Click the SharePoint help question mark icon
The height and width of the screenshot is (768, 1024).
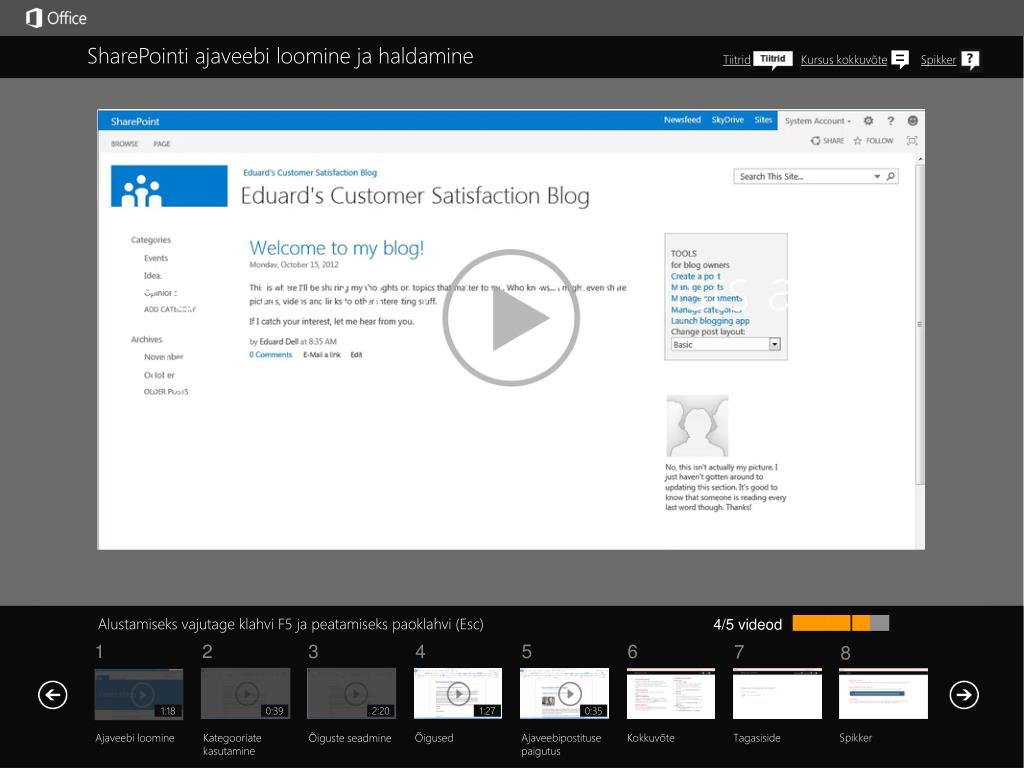point(890,121)
